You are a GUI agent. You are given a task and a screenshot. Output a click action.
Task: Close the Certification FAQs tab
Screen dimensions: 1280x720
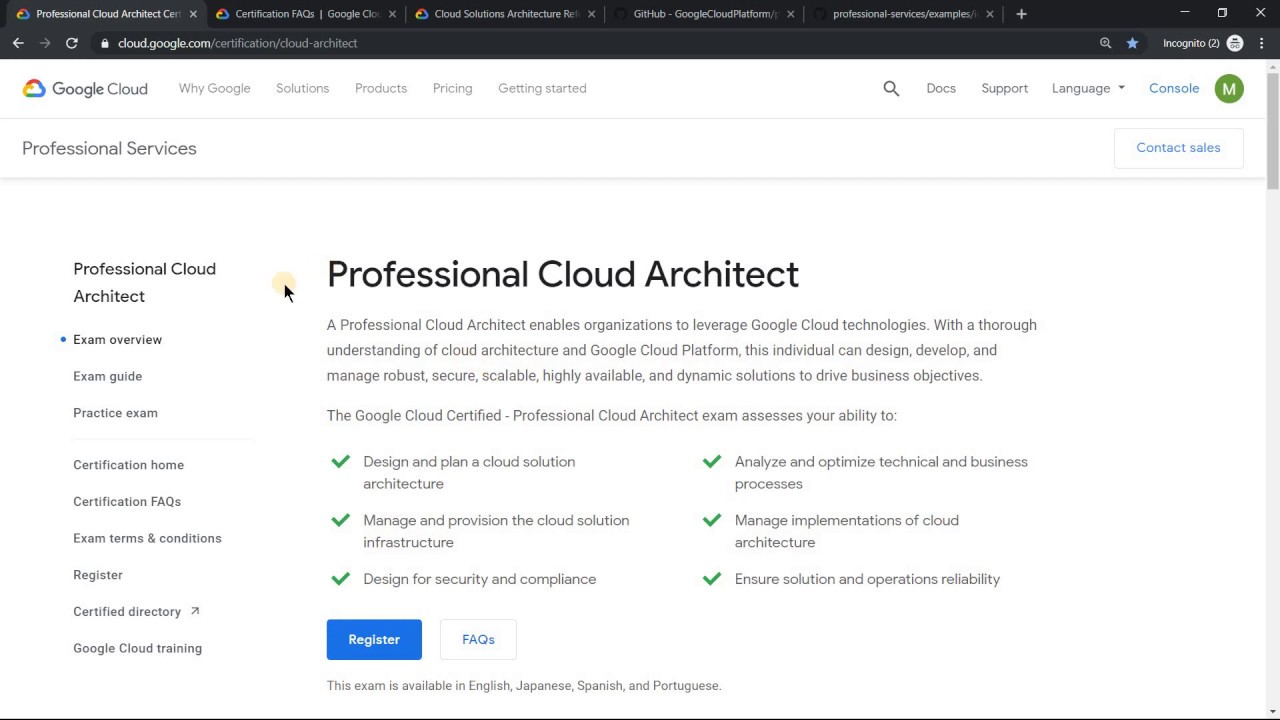point(392,14)
